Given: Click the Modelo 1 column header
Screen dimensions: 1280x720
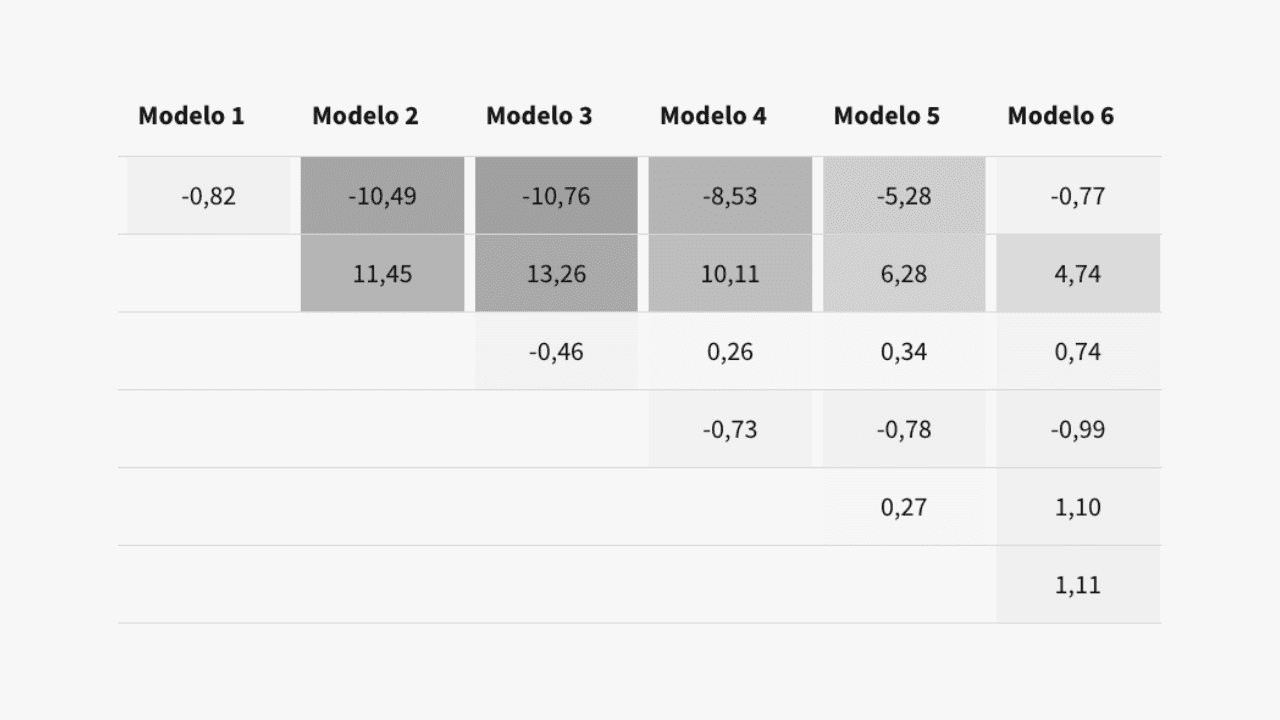Looking at the screenshot, I should (191, 116).
